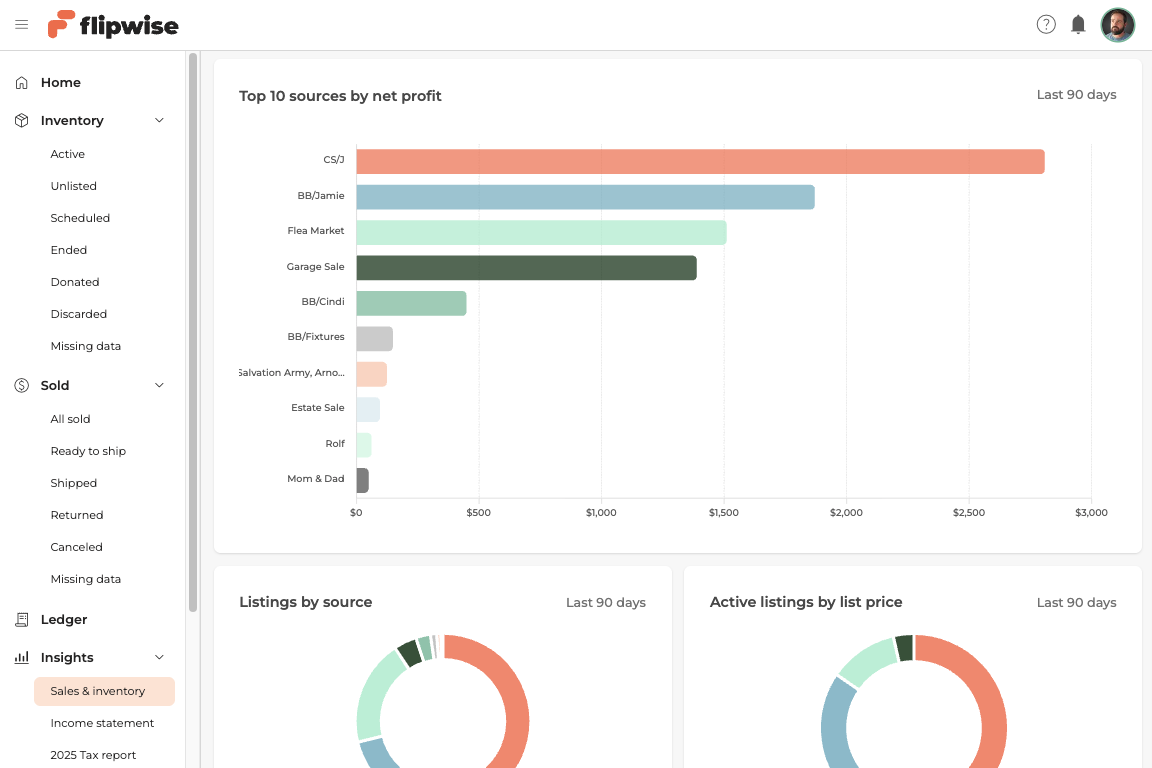Open Inventory Missing data page
This screenshot has height=768, width=1152.
click(x=85, y=345)
